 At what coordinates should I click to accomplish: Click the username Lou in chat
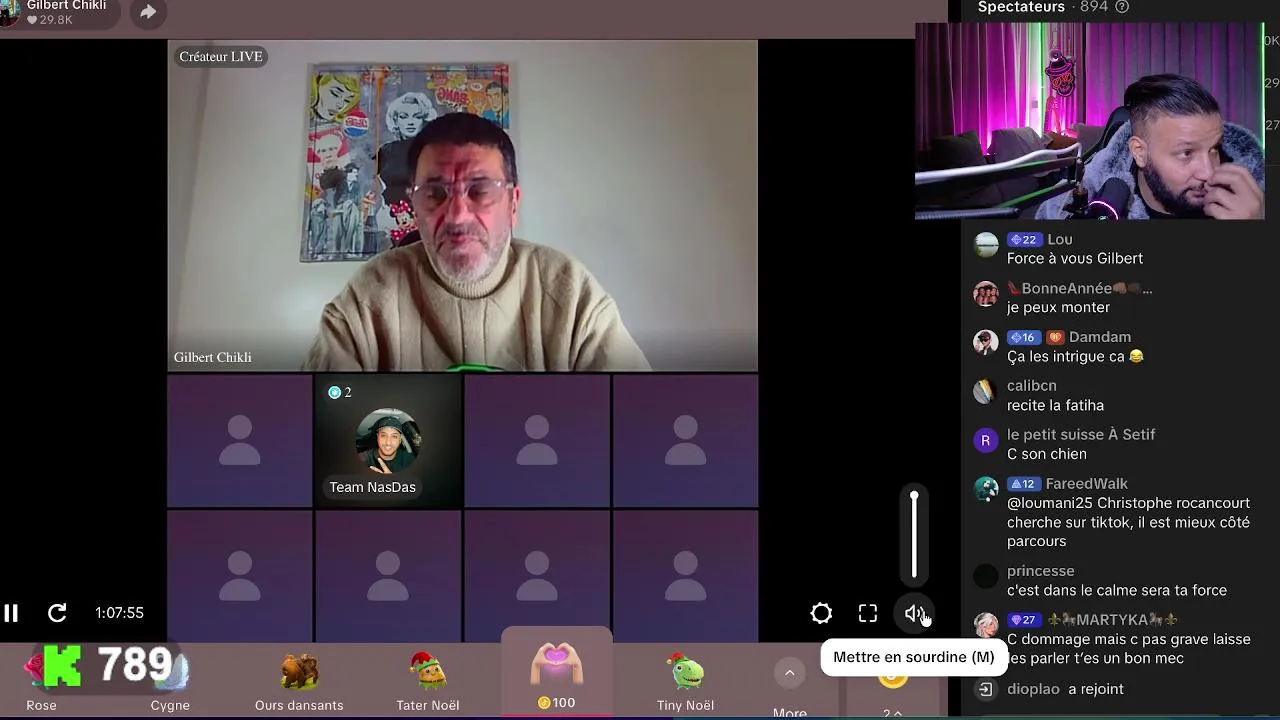(1060, 240)
